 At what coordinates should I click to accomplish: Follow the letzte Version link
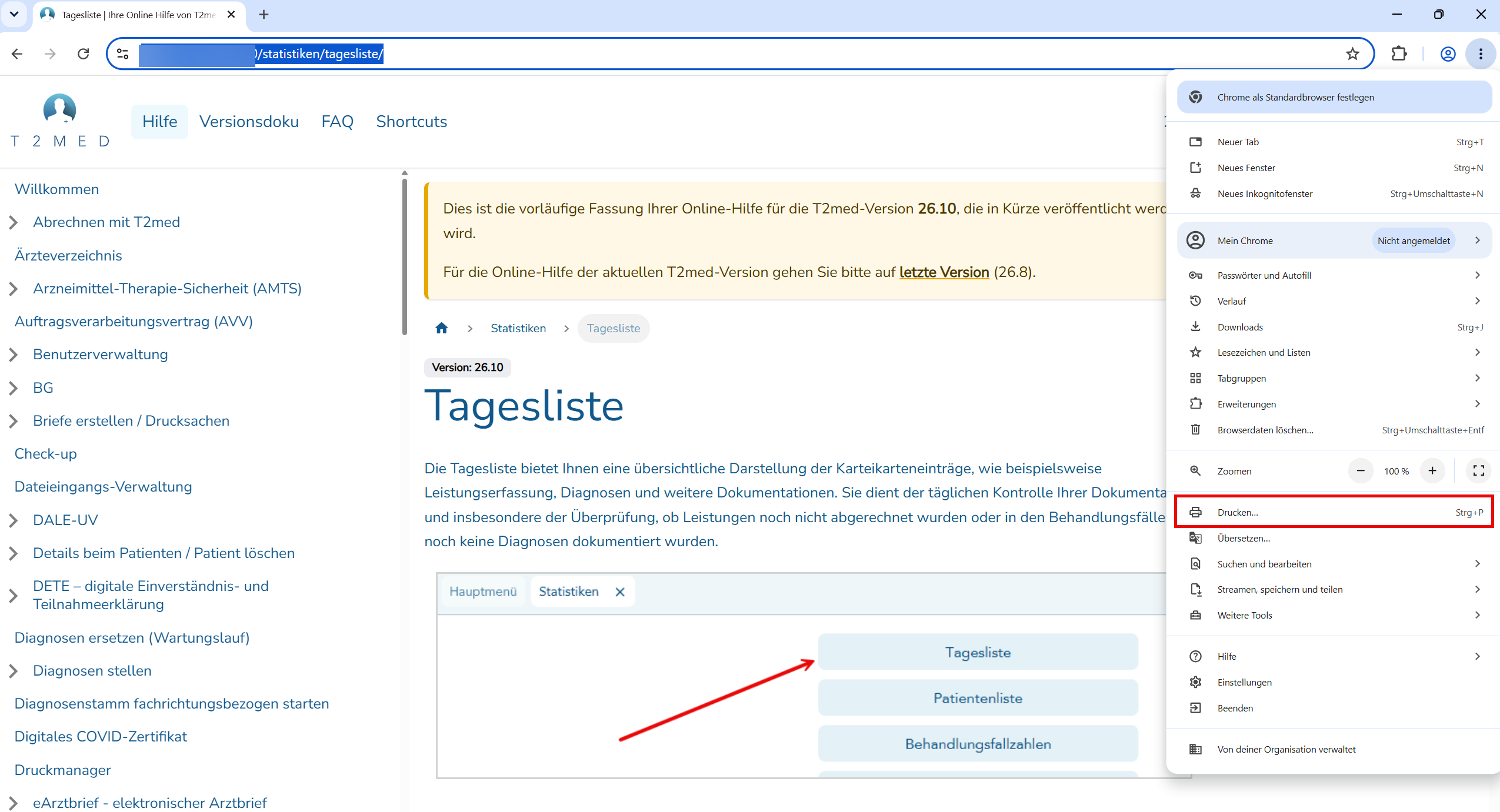click(x=944, y=272)
